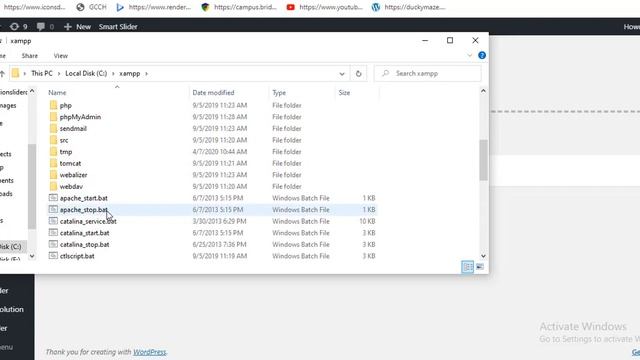Click the src folder icon
This screenshot has width=640, height=360.
coord(53,140)
